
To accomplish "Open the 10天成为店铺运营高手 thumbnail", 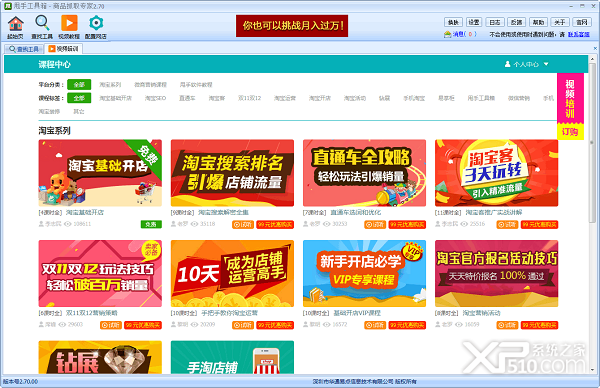I will click(232, 274).
